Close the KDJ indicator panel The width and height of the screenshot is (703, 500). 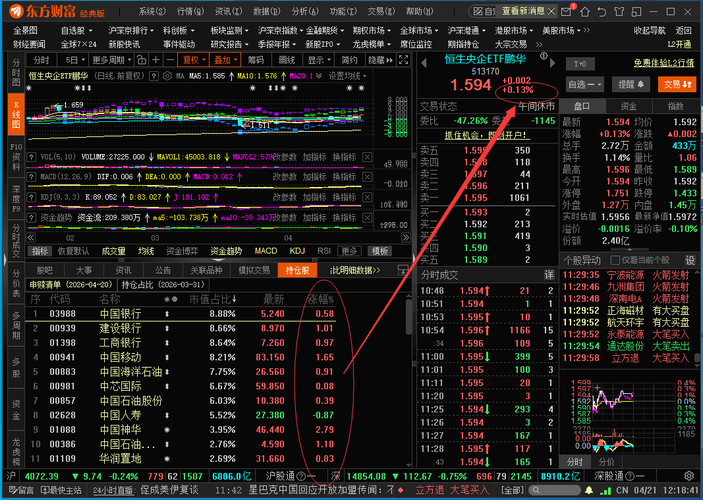click(367, 197)
